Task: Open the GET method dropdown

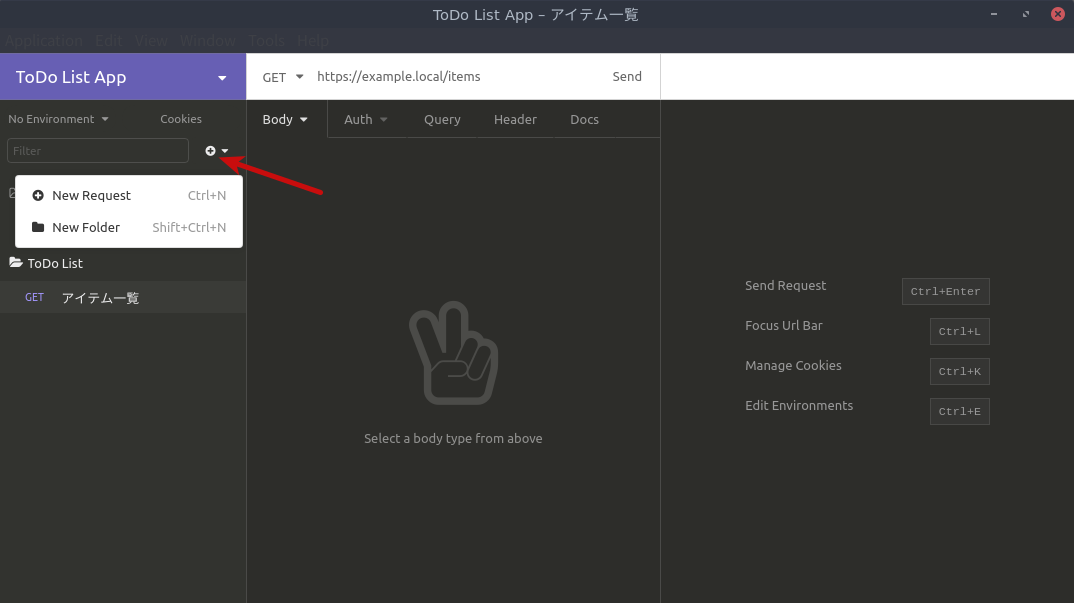Action: pyautogui.click(x=281, y=76)
